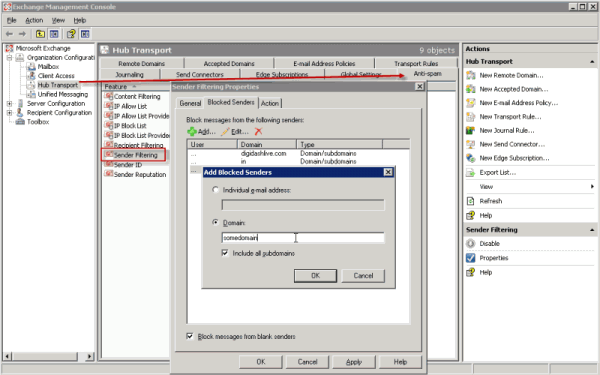Click the Domain column header
Image resolution: width=600 pixels, height=375 pixels.
(267, 145)
